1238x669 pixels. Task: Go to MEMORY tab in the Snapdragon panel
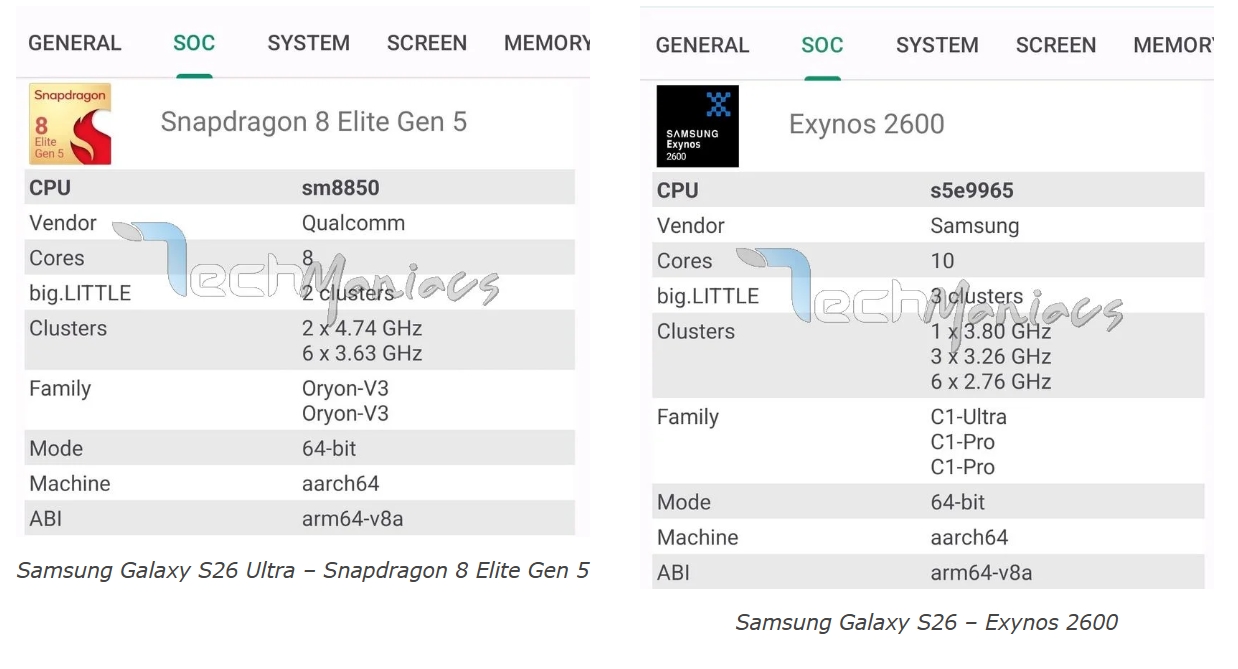tap(546, 43)
